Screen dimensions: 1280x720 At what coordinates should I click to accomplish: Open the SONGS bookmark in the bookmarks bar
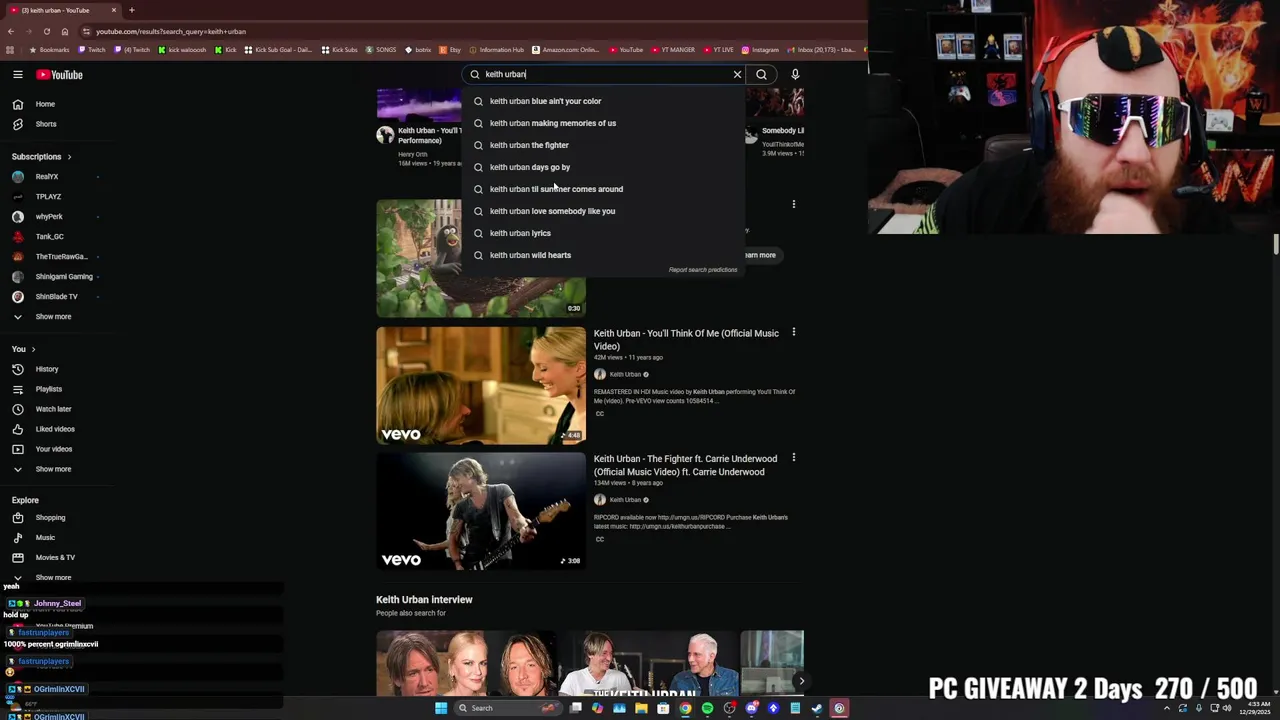tap(381, 50)
